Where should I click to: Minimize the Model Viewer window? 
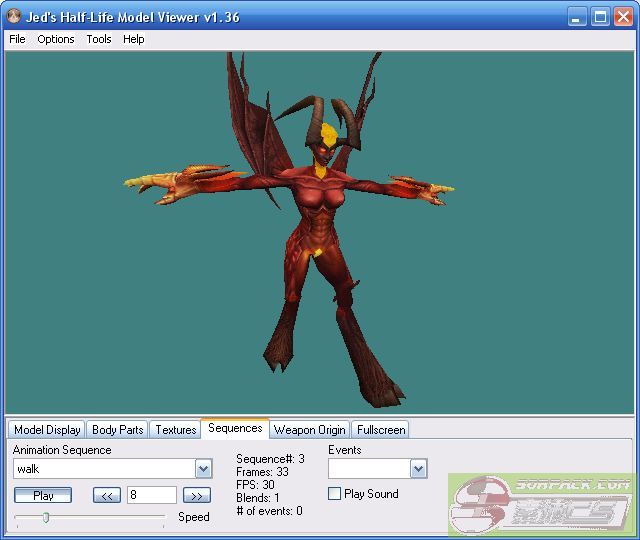tap(577, 17)
